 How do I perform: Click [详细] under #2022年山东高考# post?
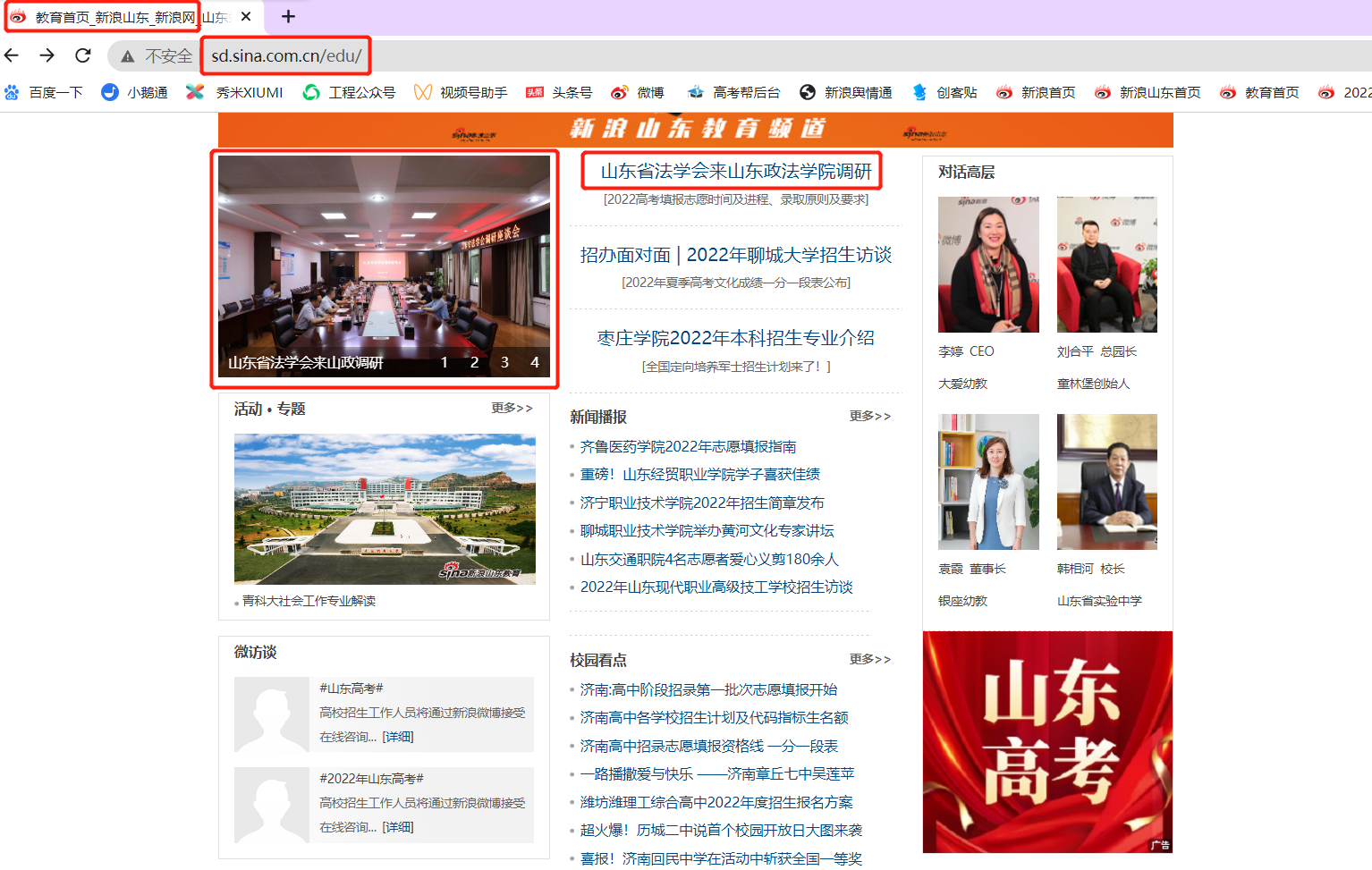click(398, 827)
